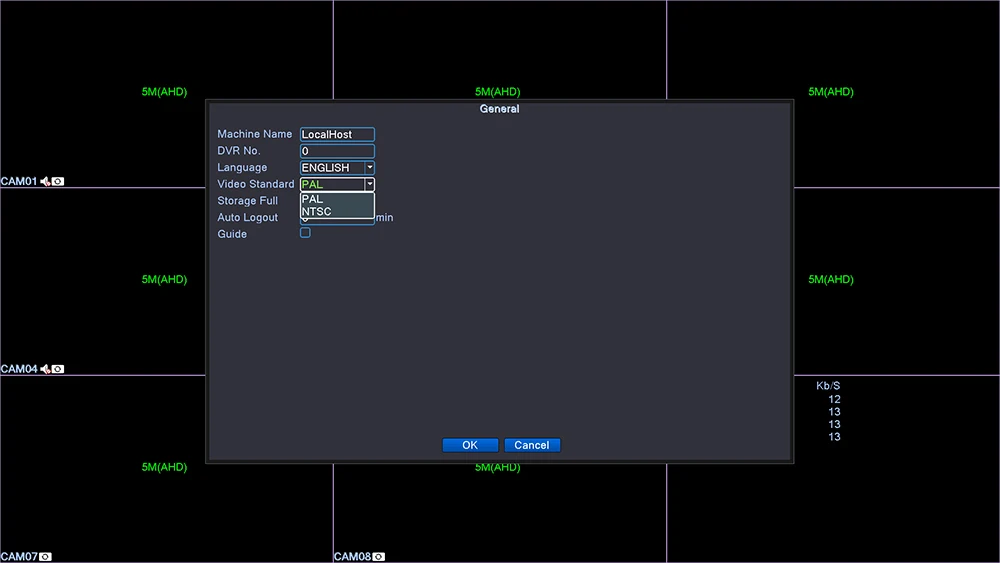Expand the Language dropdown arrow
The width and height of the screenshot is (1000, 563).
click(369, 168)
